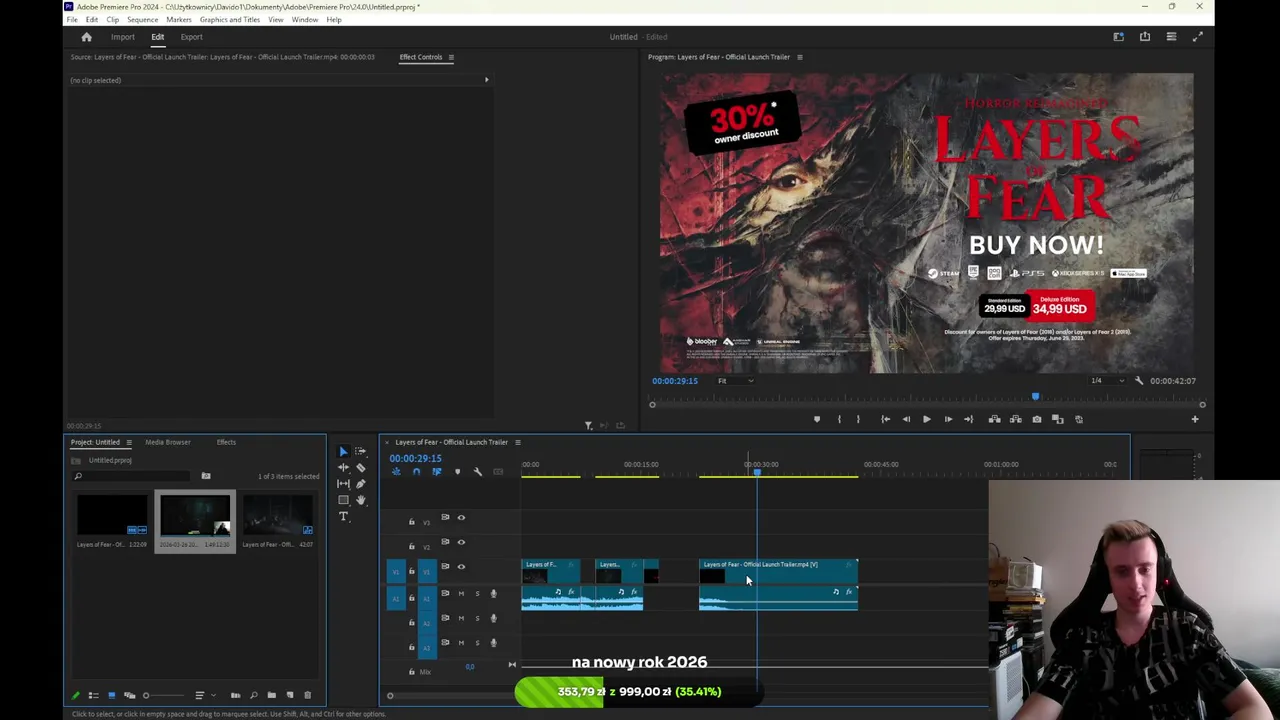Select the Slip tool
Image resolution: width=1280 pixels, height=720 pixels.
(x=343, y=484)
